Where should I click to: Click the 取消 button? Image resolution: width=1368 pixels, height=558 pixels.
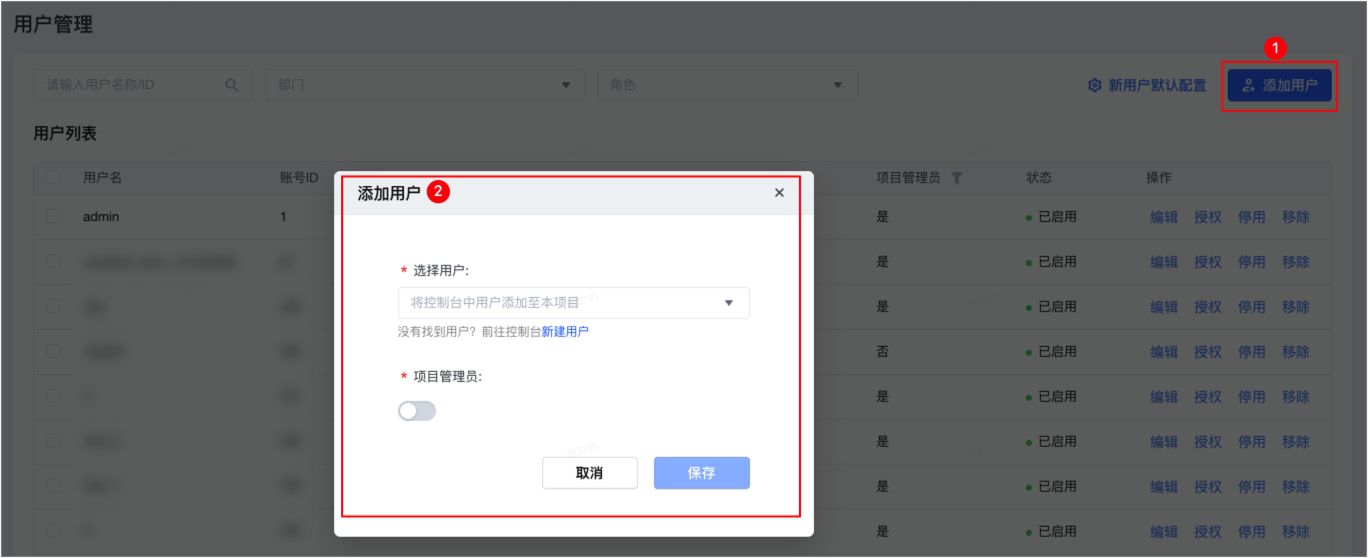coord(590,473)
